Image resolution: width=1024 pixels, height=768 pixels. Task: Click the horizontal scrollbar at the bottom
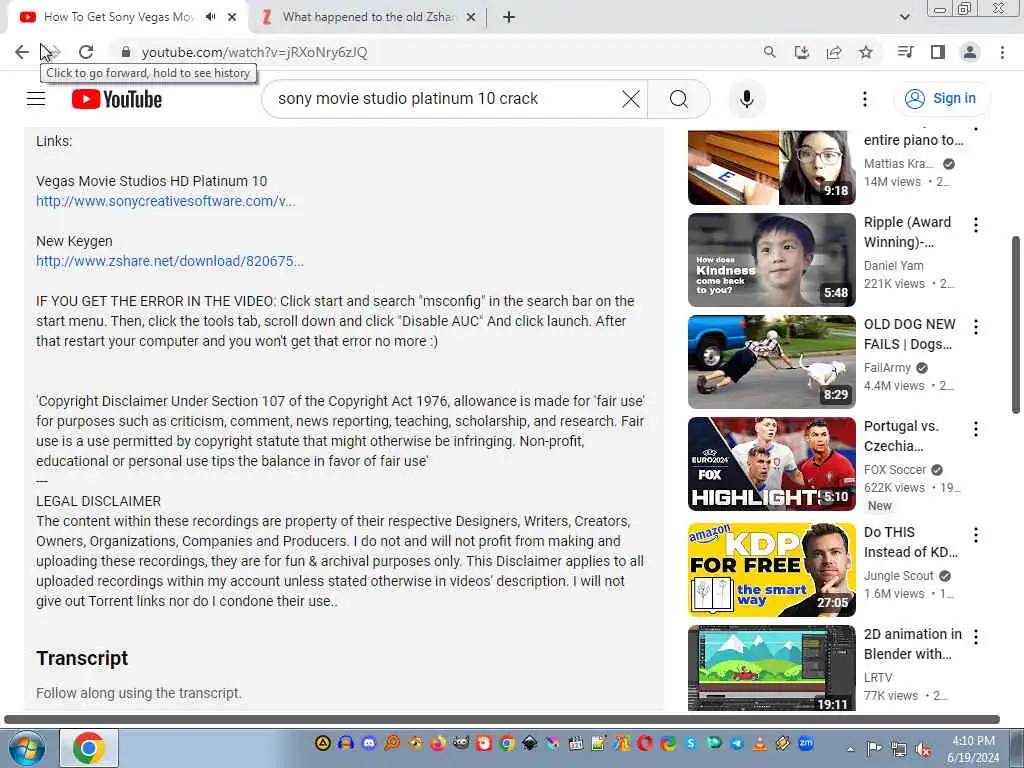tap(502, 719)
